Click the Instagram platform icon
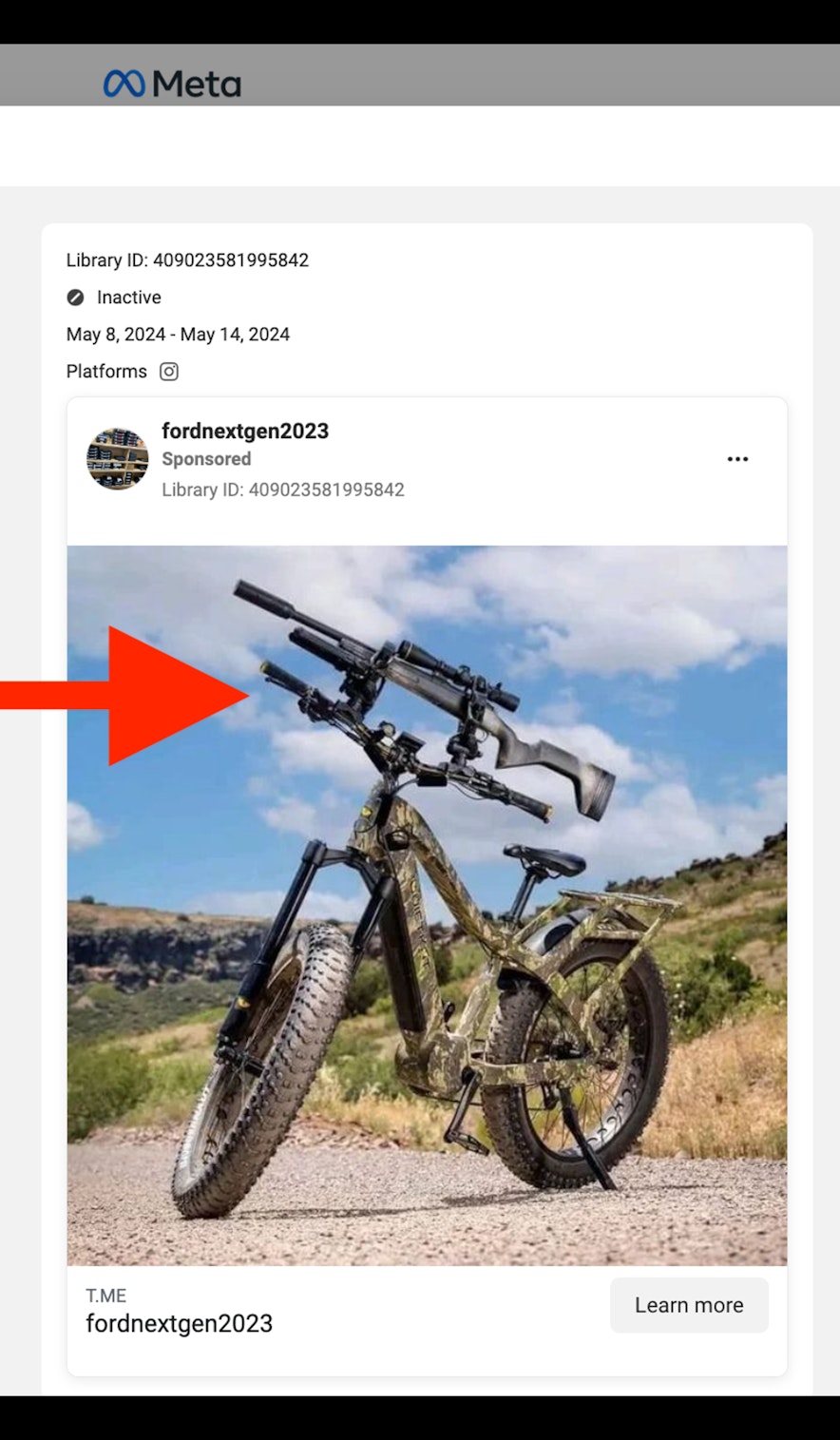Screen dimensions: 840x1440 [x=169, y=372]
